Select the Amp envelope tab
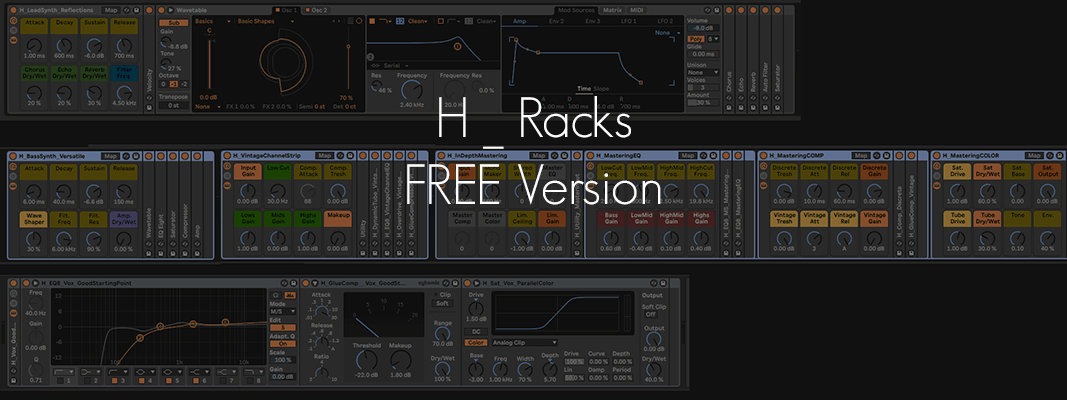The height and width of the screenshot is (400, 1067). pyautogui.click(x=520, y=22)
